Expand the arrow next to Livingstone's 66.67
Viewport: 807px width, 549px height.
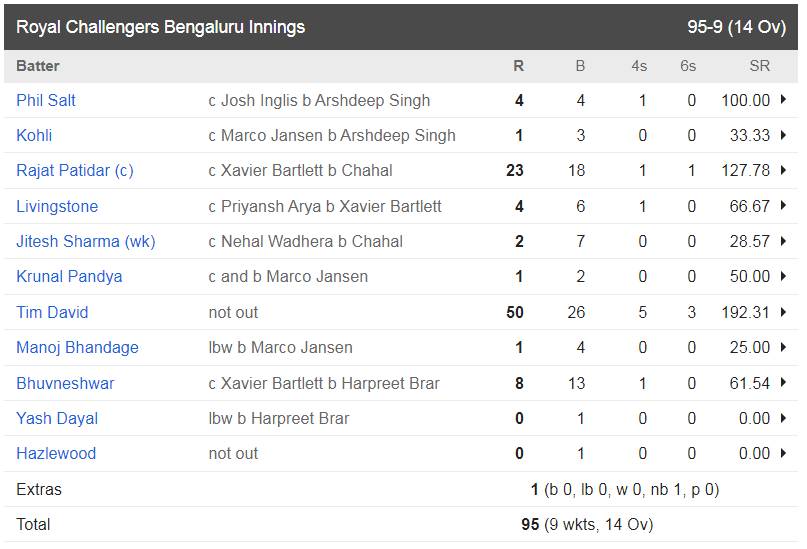click(x=783, y=205)
